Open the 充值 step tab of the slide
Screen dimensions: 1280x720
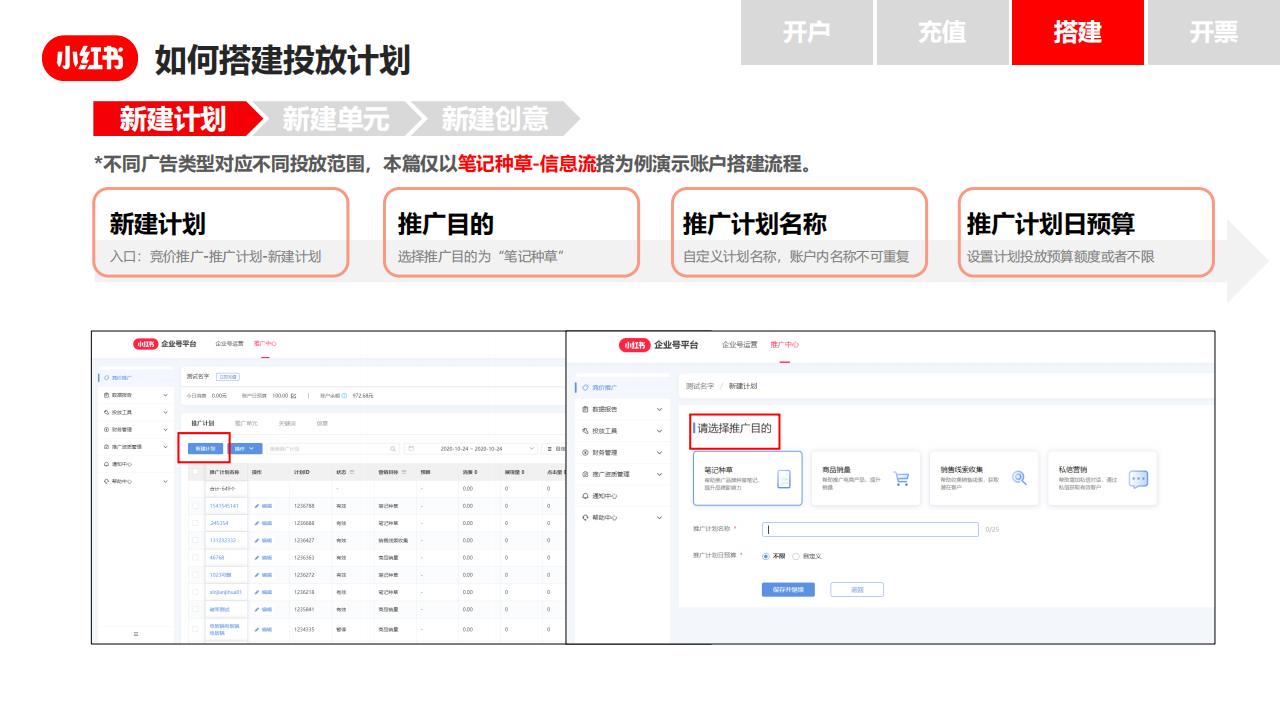(x=943, y=32)
